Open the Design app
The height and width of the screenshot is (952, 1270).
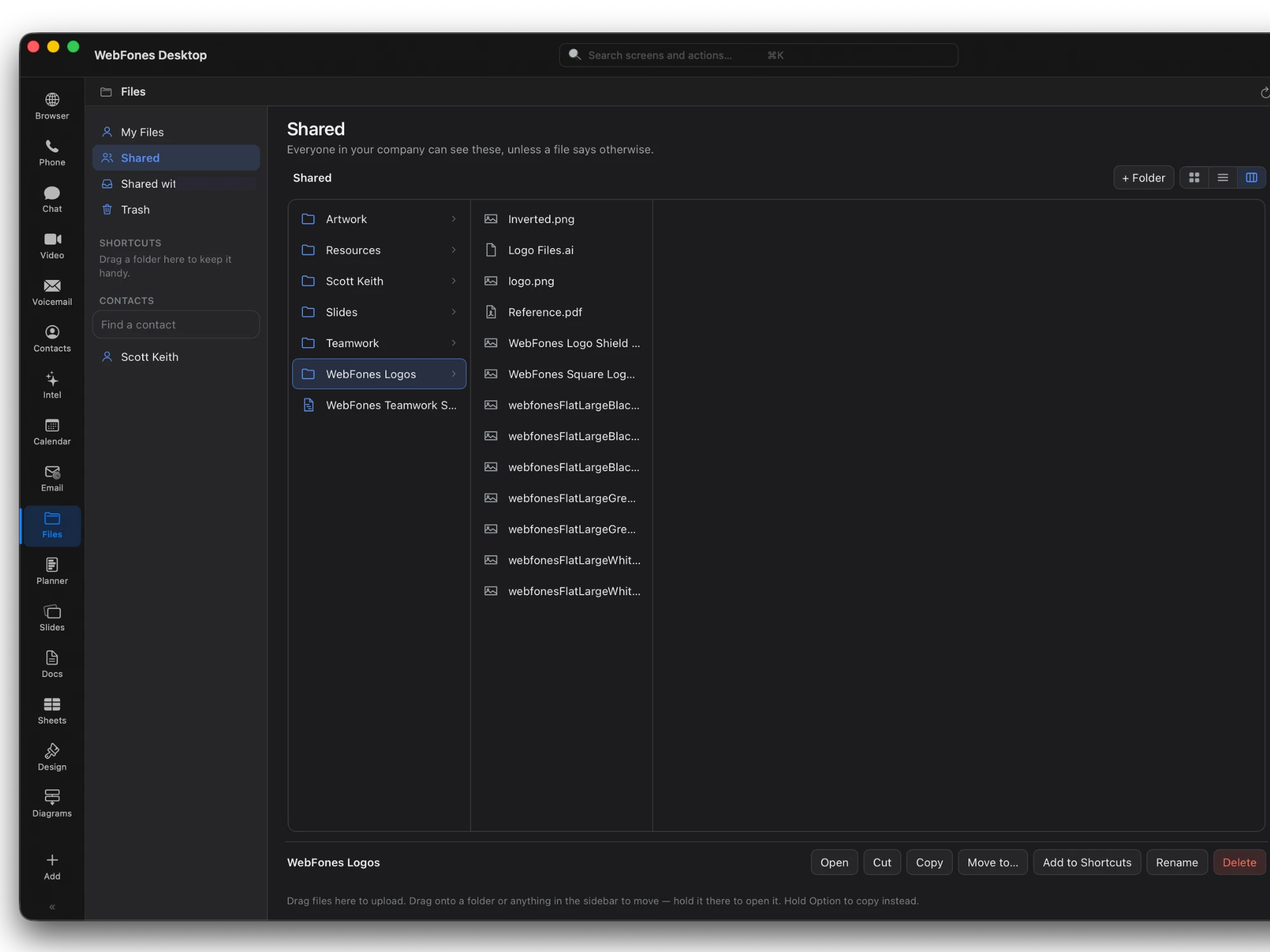coord(52,758)
